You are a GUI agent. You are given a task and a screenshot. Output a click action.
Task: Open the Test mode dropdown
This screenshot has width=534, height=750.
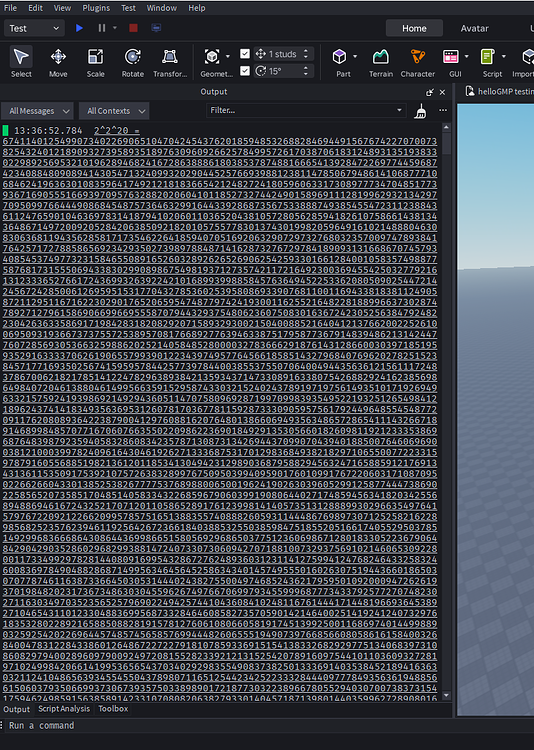(33, 28)
